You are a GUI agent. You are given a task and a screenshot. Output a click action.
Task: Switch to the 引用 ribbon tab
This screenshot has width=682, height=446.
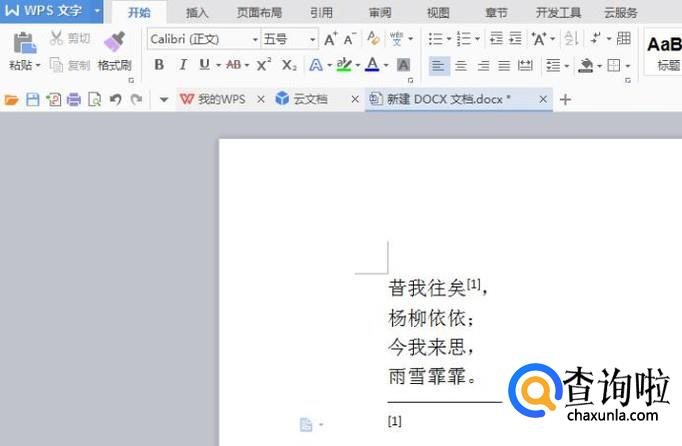[x=321, y=13]
